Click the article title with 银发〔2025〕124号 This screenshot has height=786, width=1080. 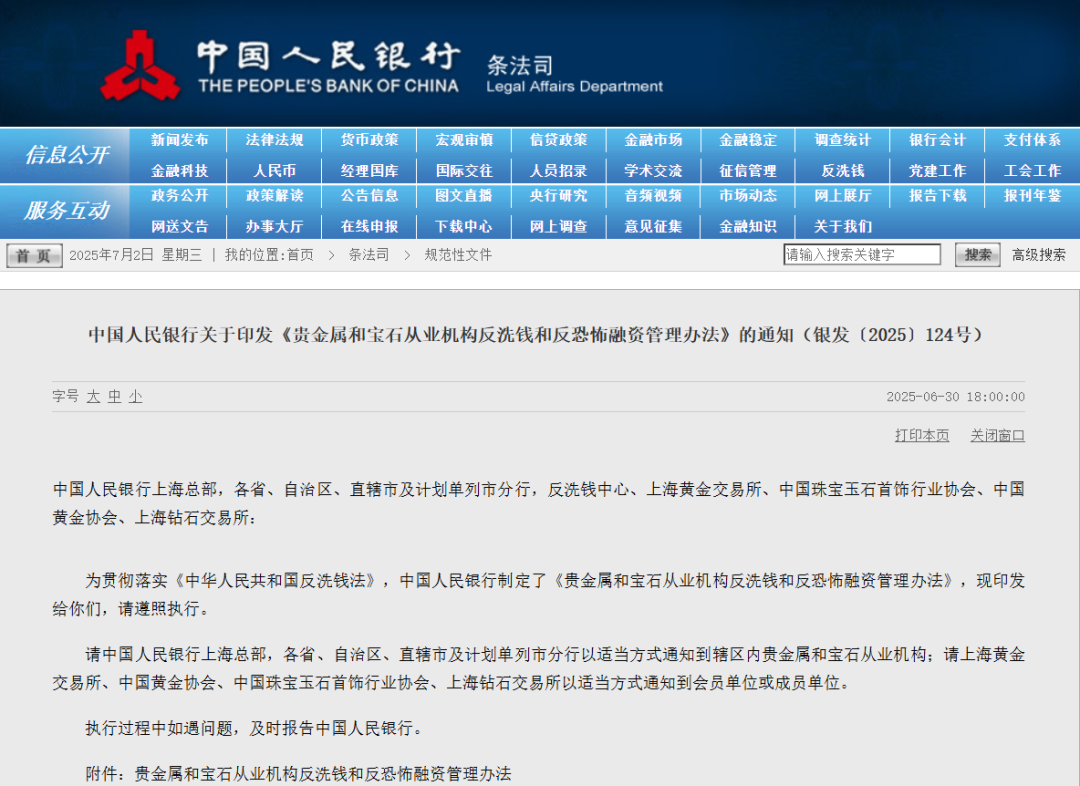tap(538, 335)
